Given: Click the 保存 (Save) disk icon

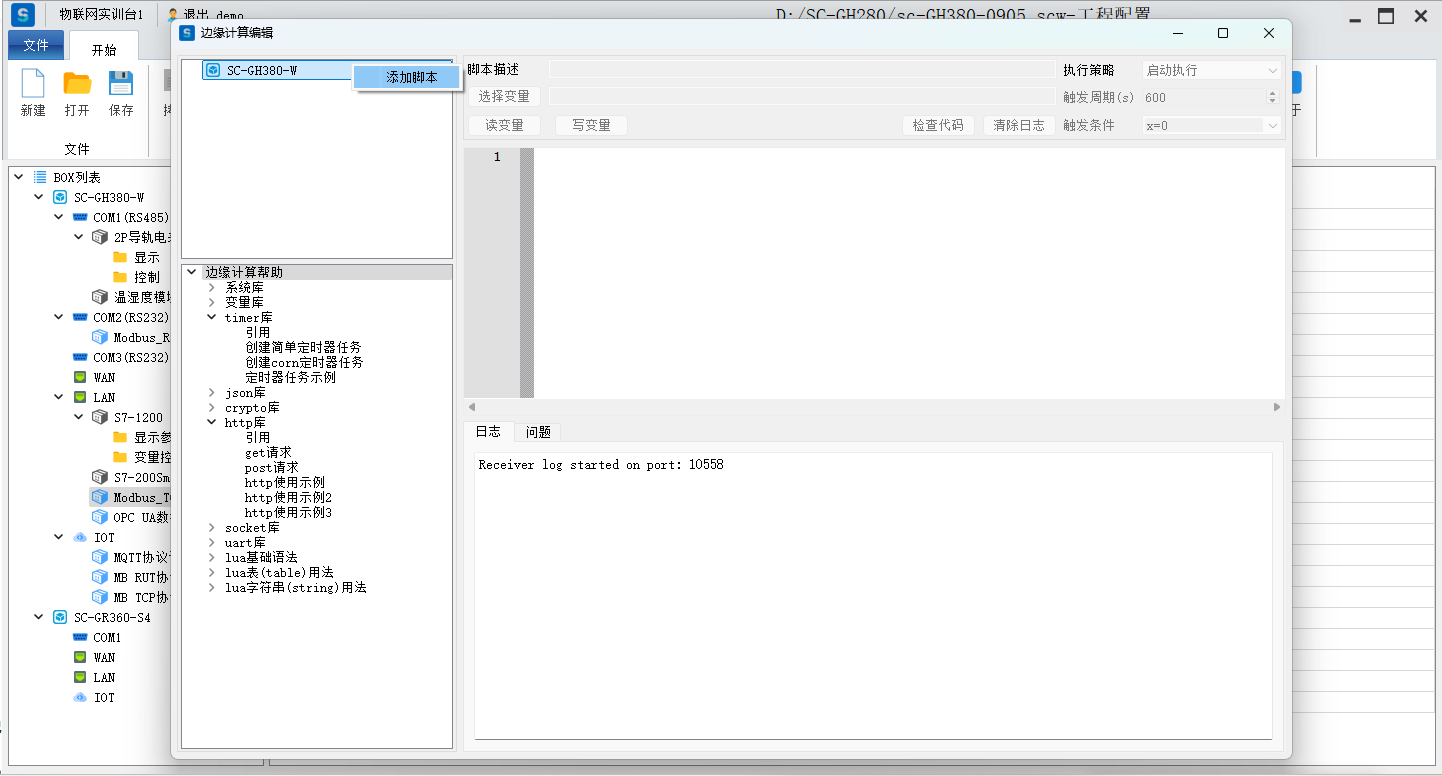Looking at the screenshot, I should coord(121,84).
